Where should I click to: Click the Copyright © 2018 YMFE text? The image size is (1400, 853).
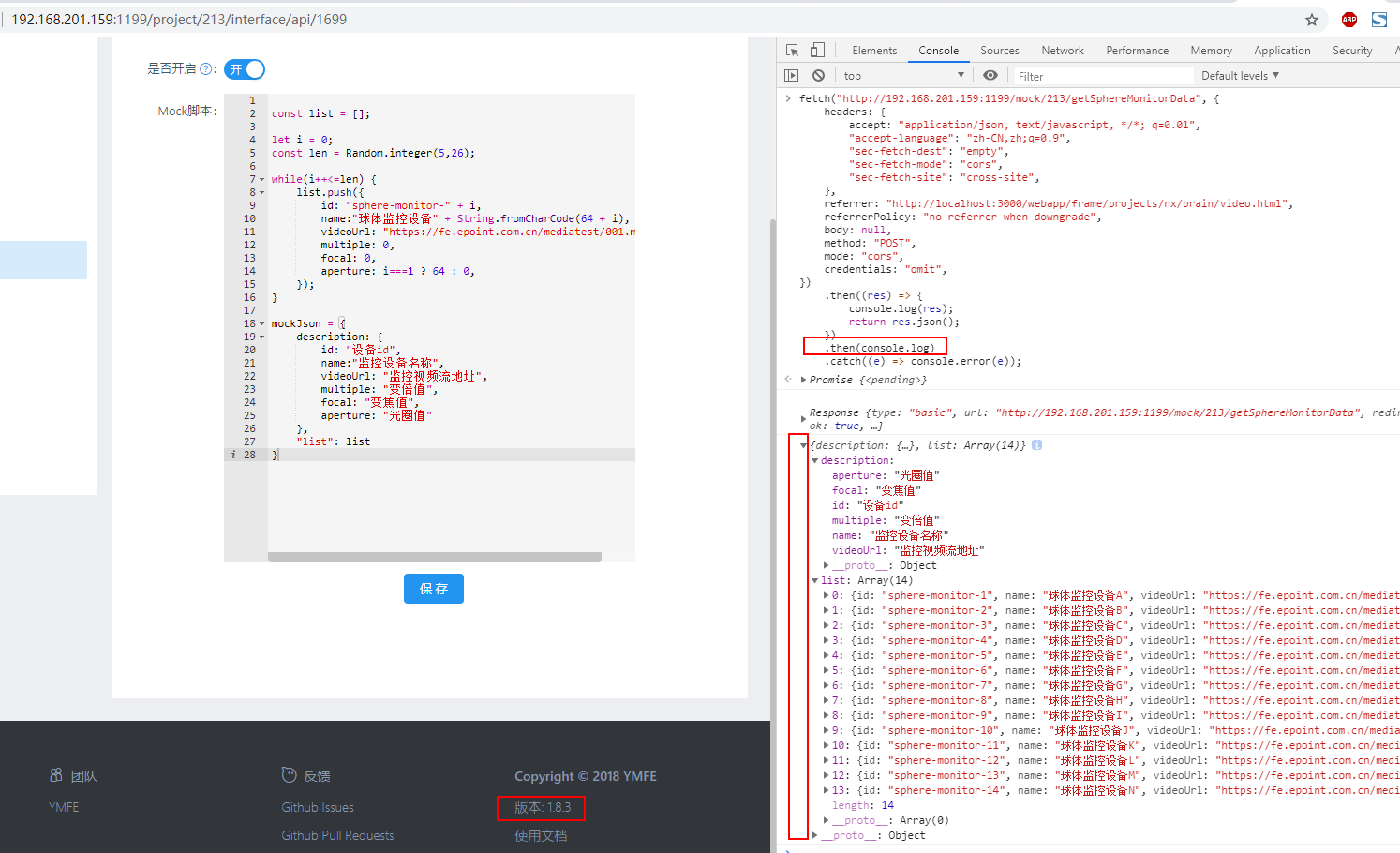pos(586,776)
